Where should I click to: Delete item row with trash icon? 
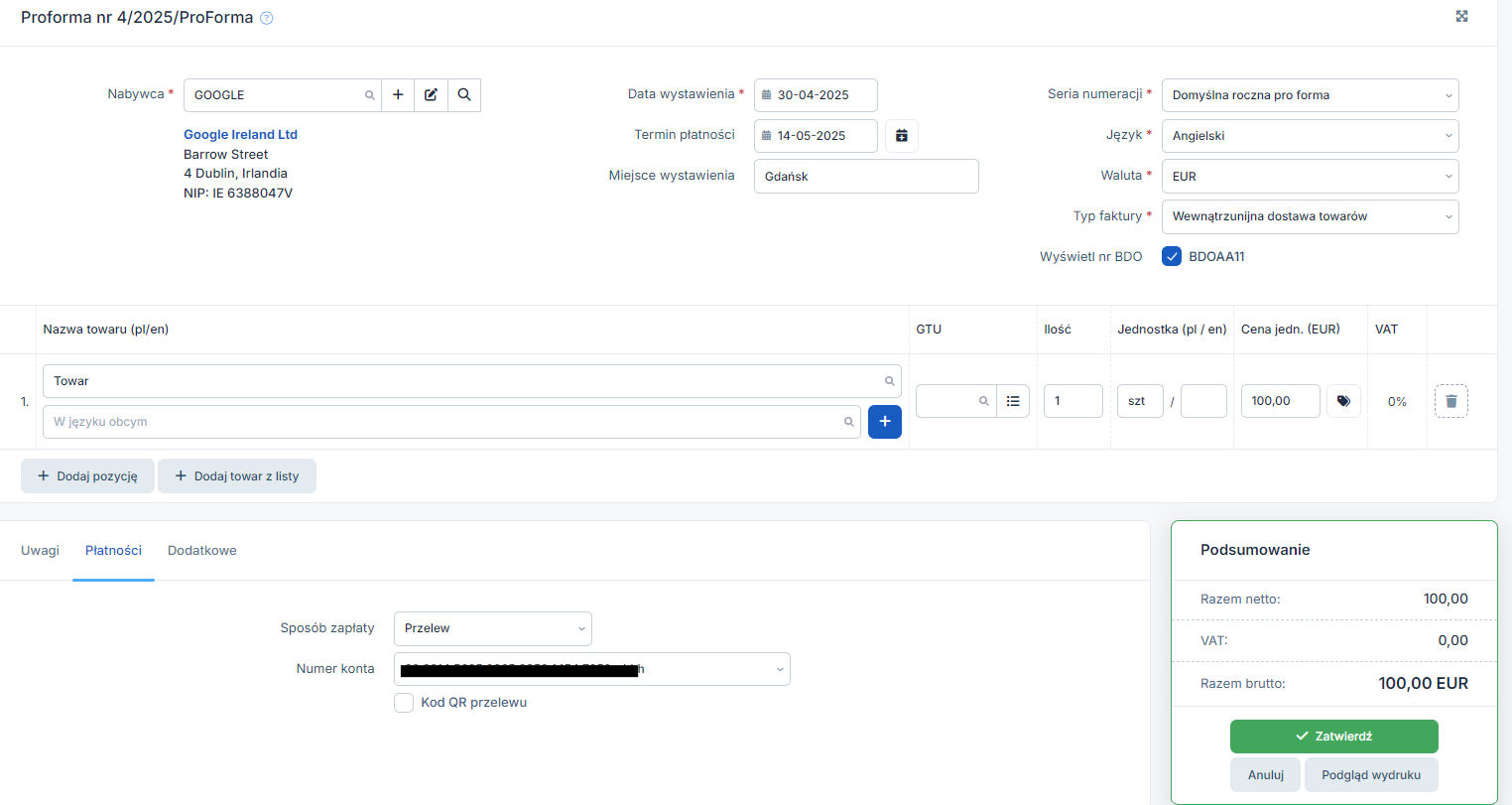coord(1450,401)
